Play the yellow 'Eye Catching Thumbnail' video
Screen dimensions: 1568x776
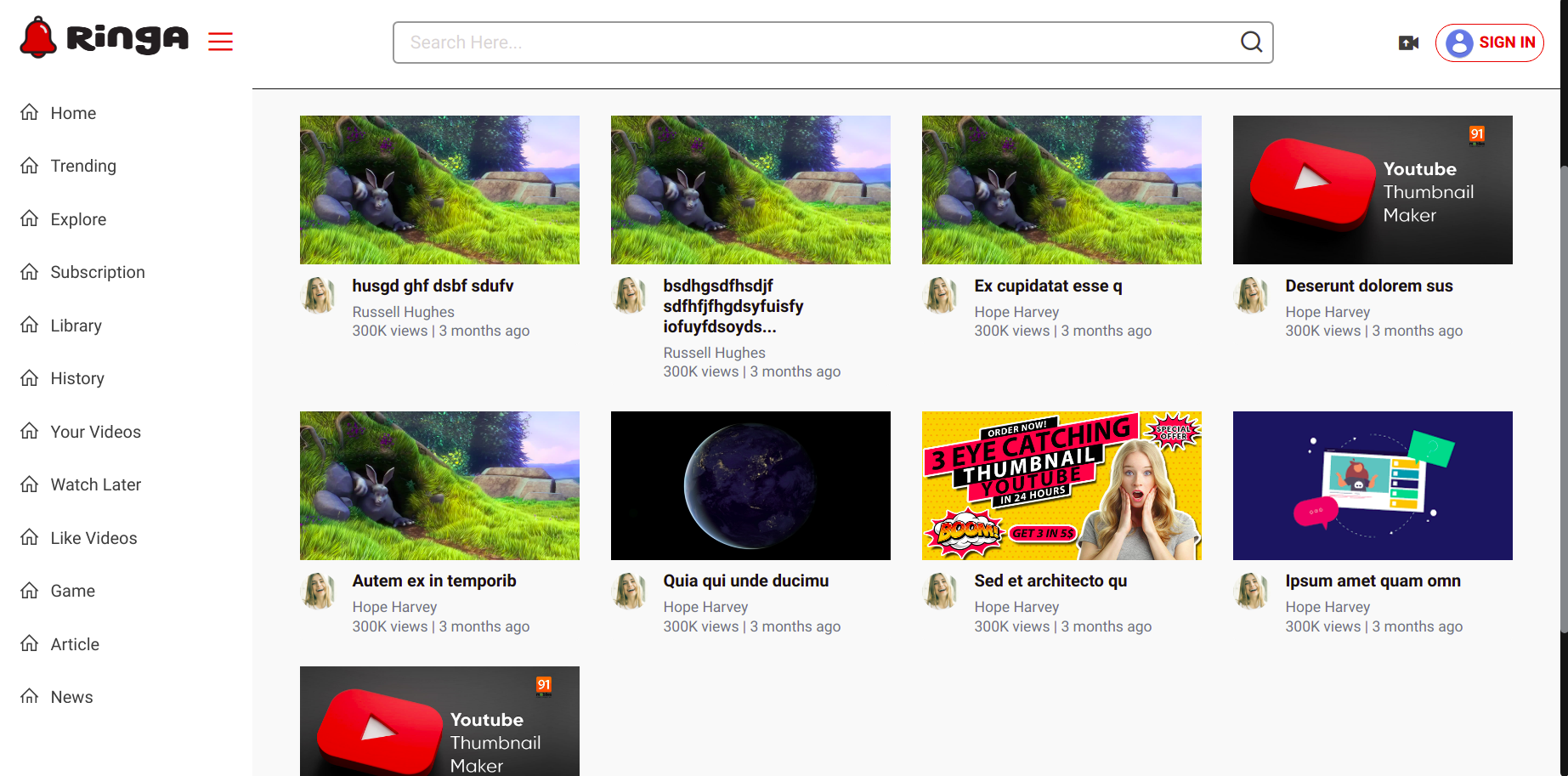1061,485
